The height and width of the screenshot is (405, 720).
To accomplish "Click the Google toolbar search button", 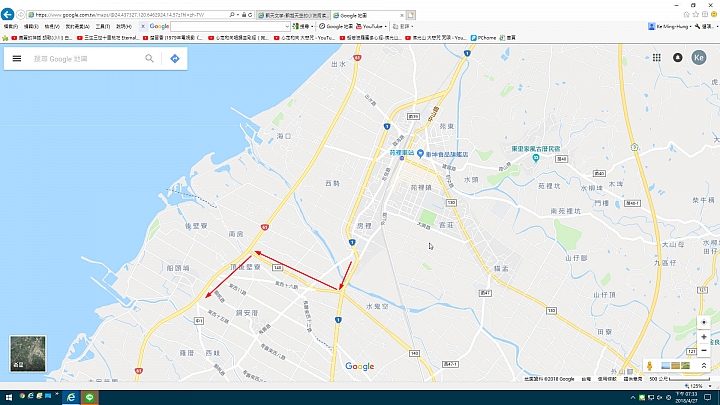I will coord(301,27).
